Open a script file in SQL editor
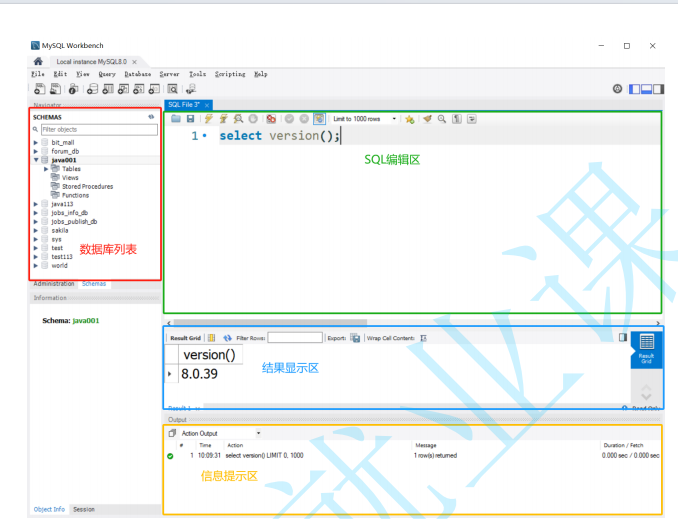The width and height of the screenshot is (678, 519). point(176,119)
